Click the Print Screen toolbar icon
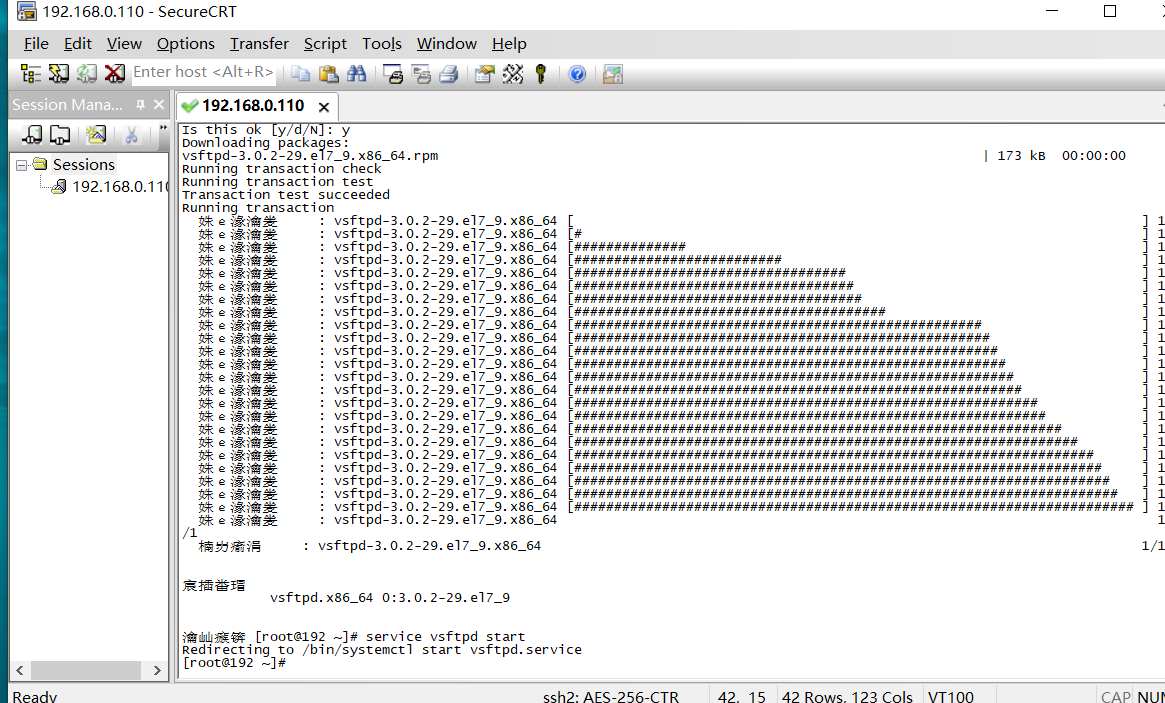Screen dimensions: 1165x703 pos(393,74)
